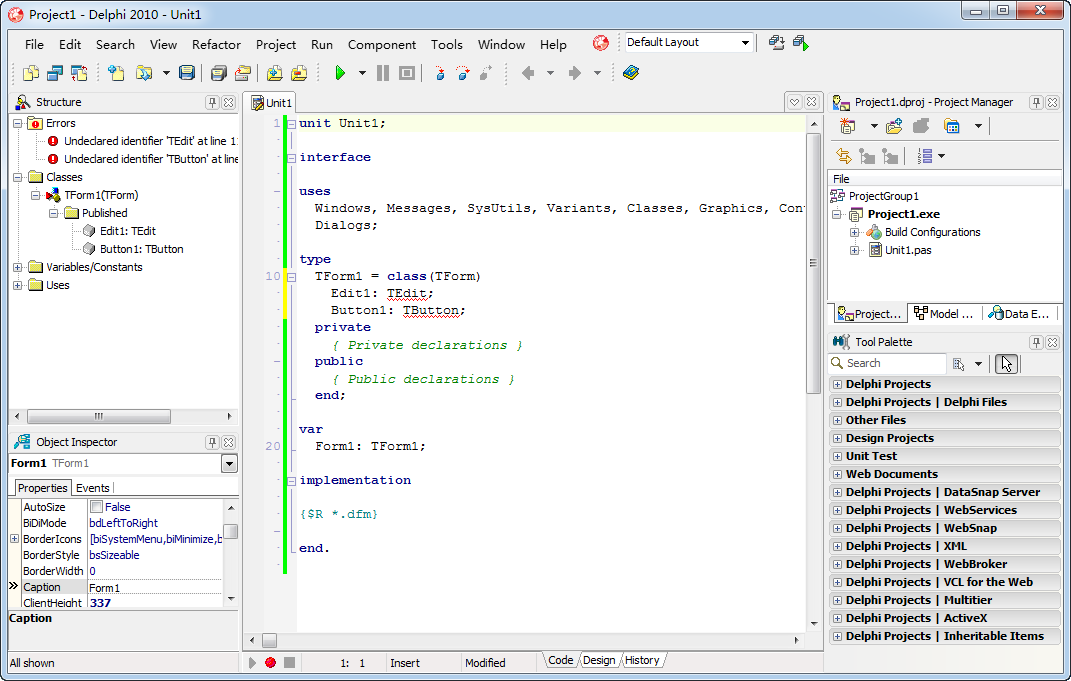The image size is (1071, 681).
Task: Switch to the Design tab
Action: tap(599, 661)
